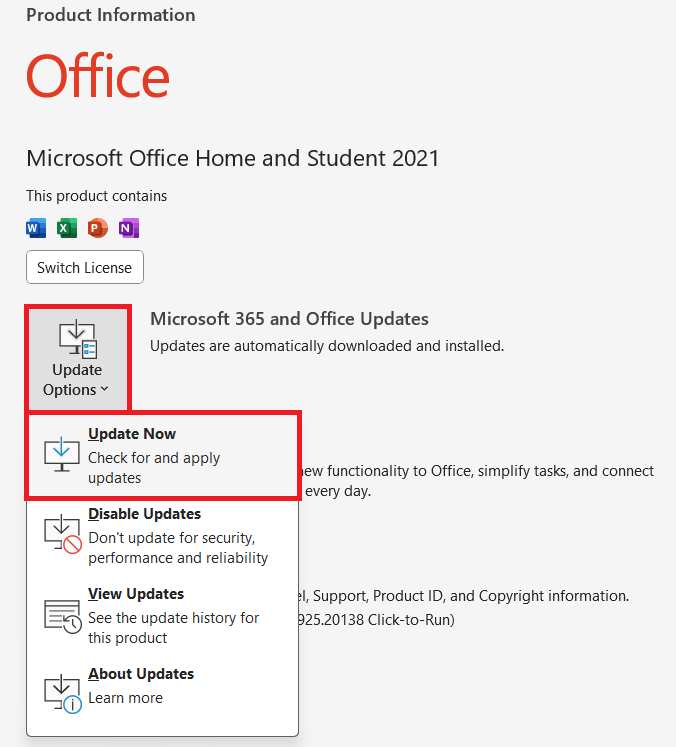
Task: Click 'Updates are automatically downloaded and installed.' text
Action: pos(327,346)
